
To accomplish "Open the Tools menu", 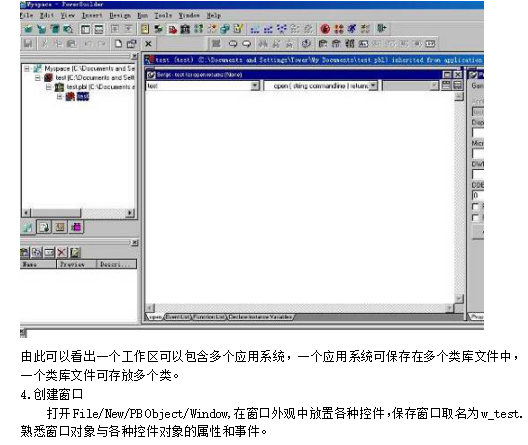I will pos(163,15).
